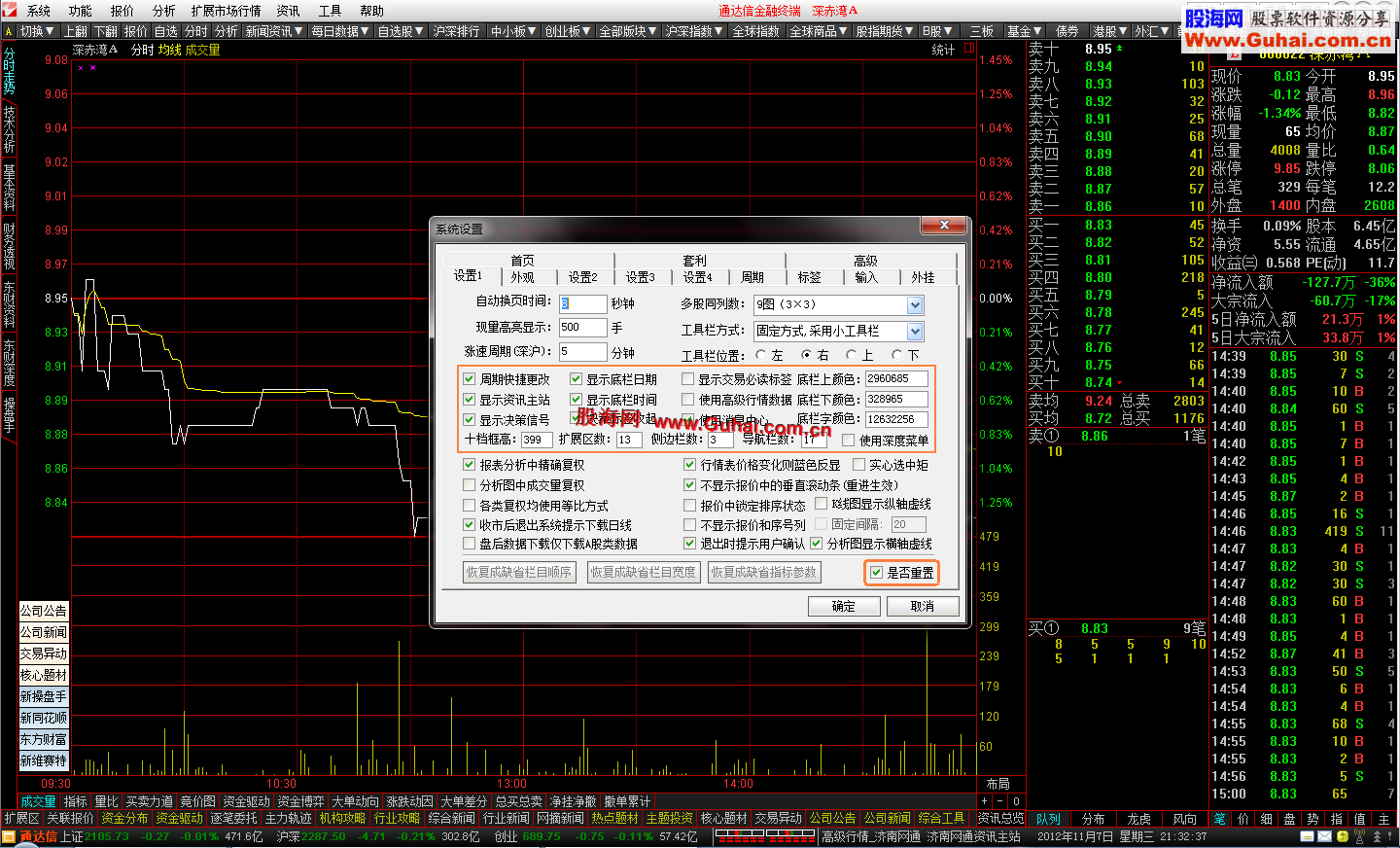Select the 龙虎 tab at bottom right
Image resolution: width=1400 pixels, height=848 pixels.
[x=1138, y=819]
